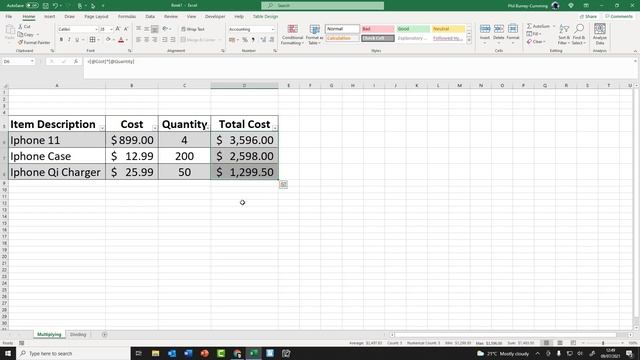
Task: Open the Accounting number format dropdown
Action: (x=273, y=29)
